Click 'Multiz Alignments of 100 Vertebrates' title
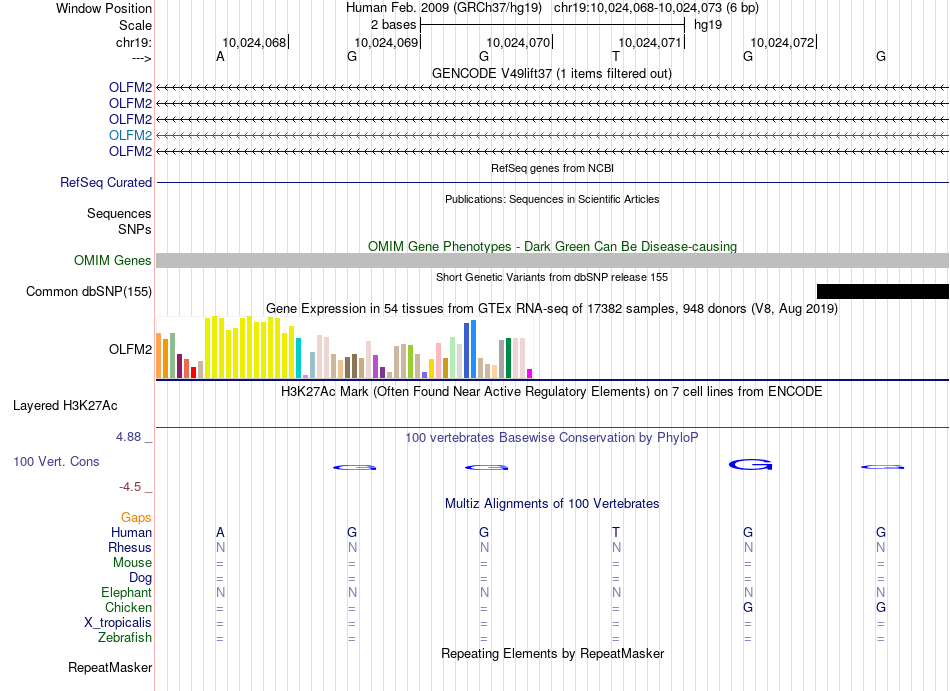 (552, 503)
